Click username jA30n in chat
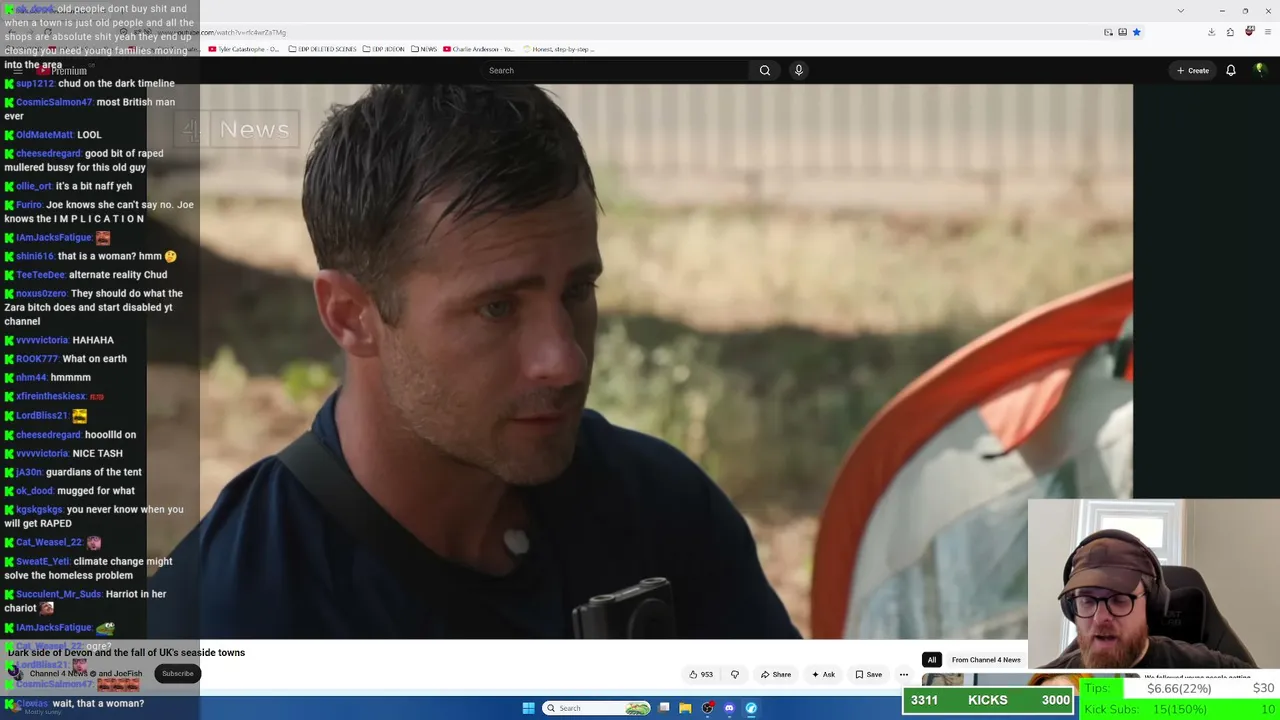 (29, 472)
